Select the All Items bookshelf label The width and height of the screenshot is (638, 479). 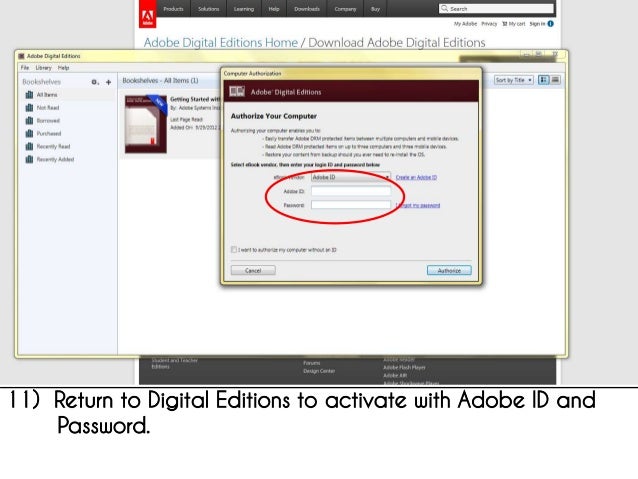point(47,95)
